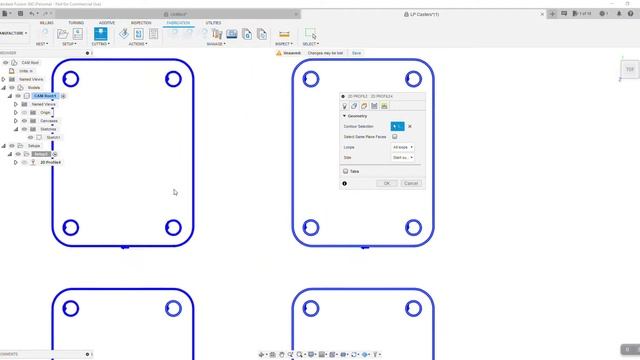Viewport: 640px width, 360px height.
Task: Expand the Origin folder
Action: (x=16, y=113)
